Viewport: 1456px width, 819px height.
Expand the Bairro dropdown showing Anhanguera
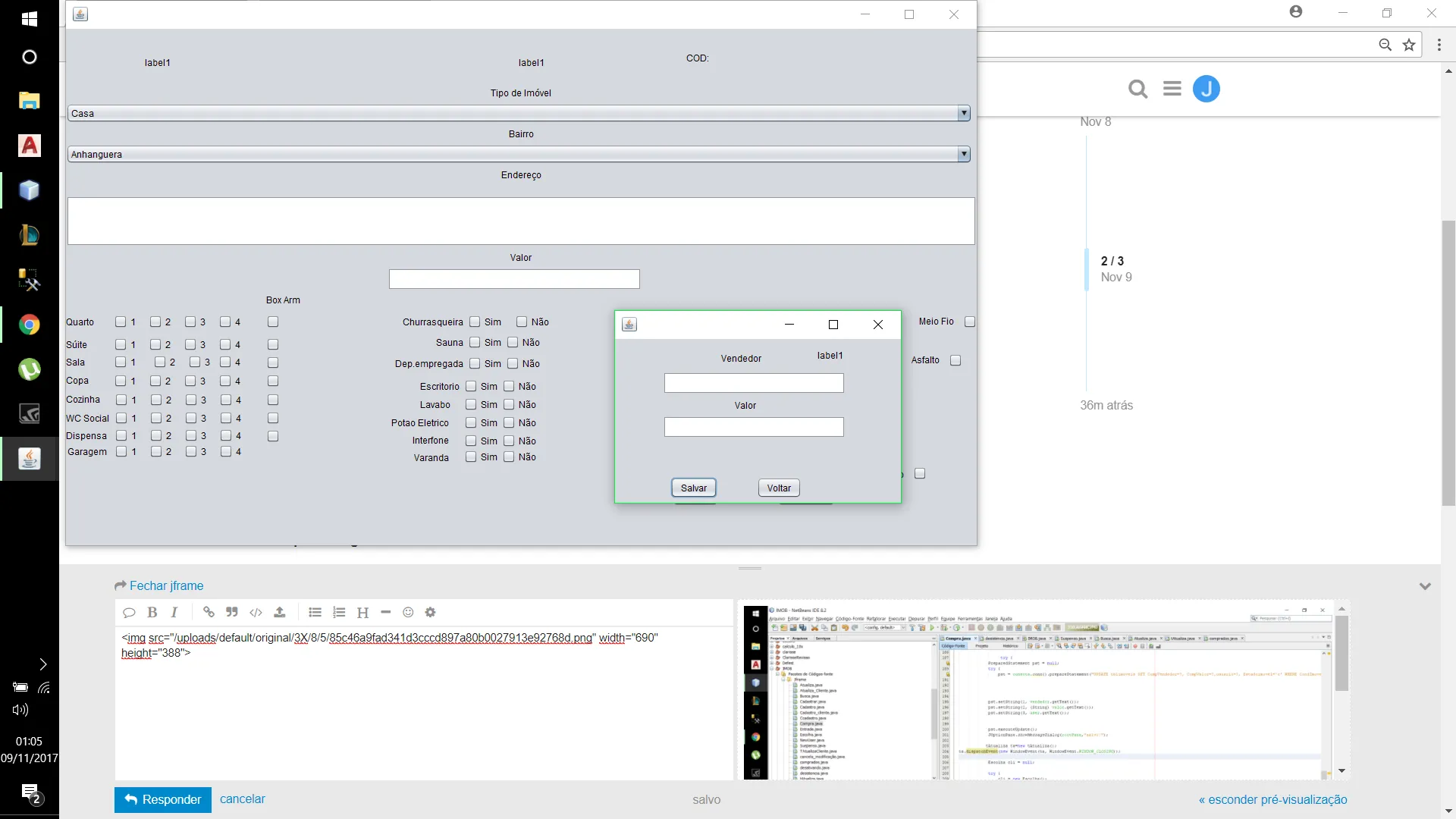point(963,155)
